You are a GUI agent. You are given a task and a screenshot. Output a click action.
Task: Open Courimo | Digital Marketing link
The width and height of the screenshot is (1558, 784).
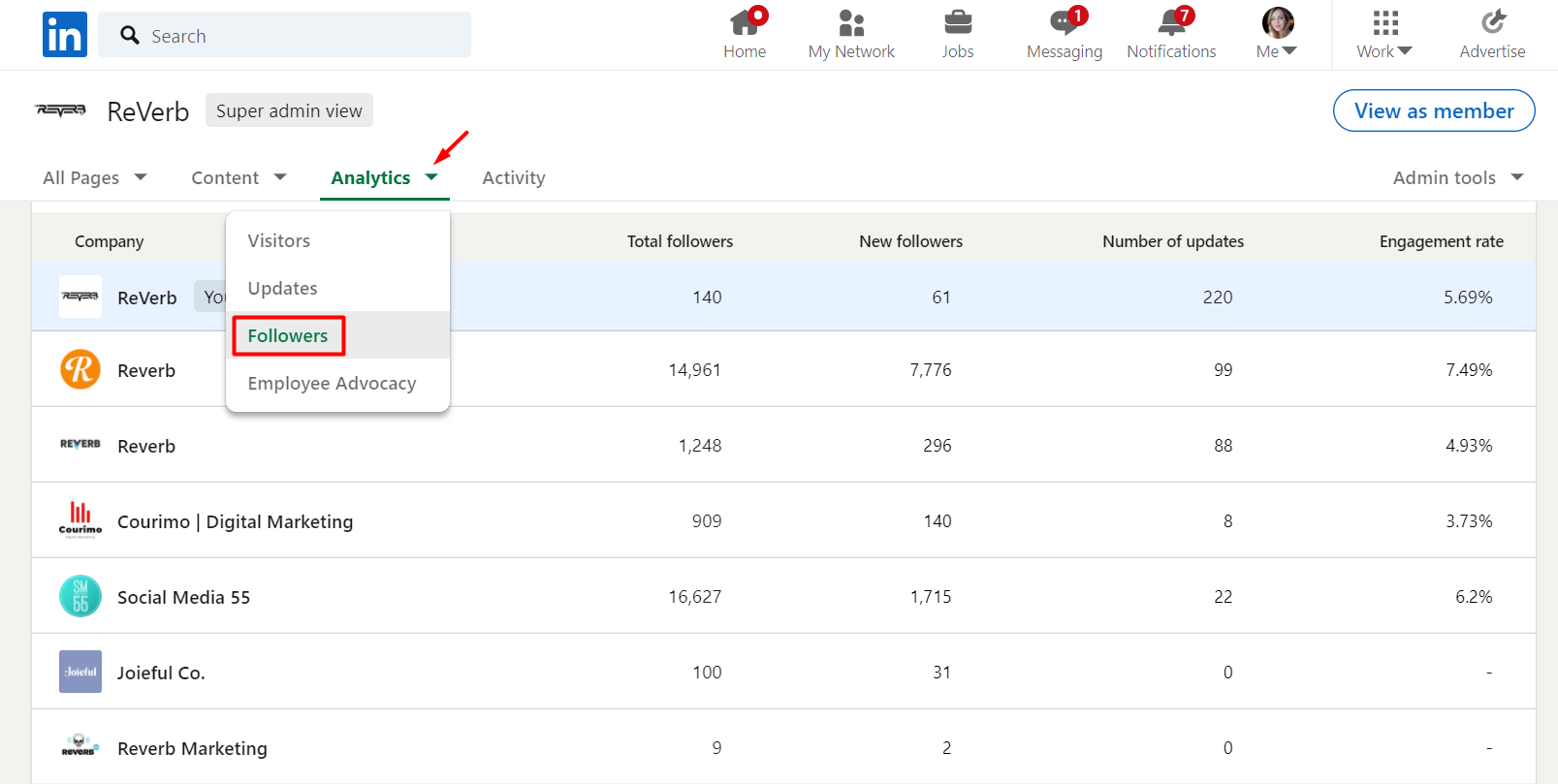(236, 521)
